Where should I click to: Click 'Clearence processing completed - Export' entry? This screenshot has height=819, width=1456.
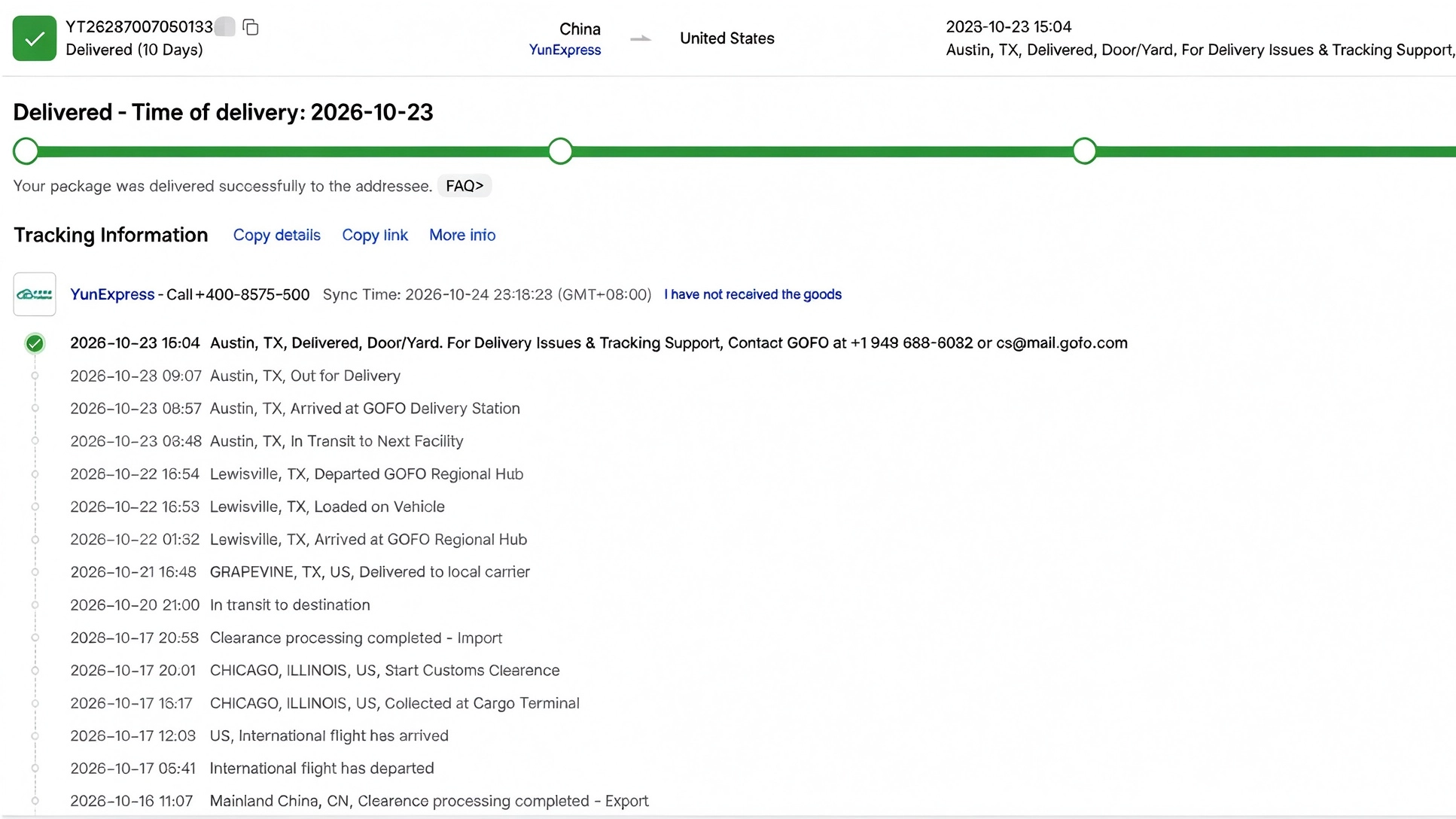point(429,801)
